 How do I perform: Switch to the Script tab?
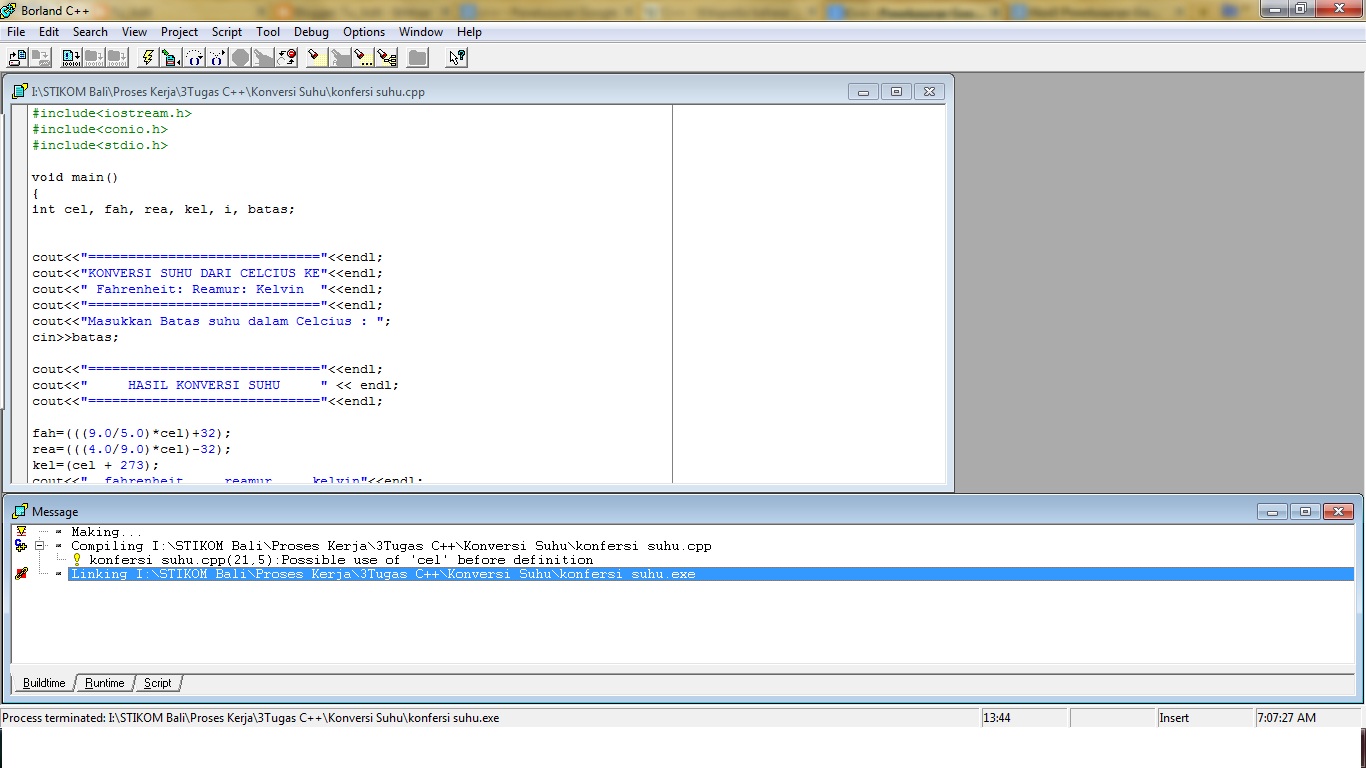coord(157,683)
